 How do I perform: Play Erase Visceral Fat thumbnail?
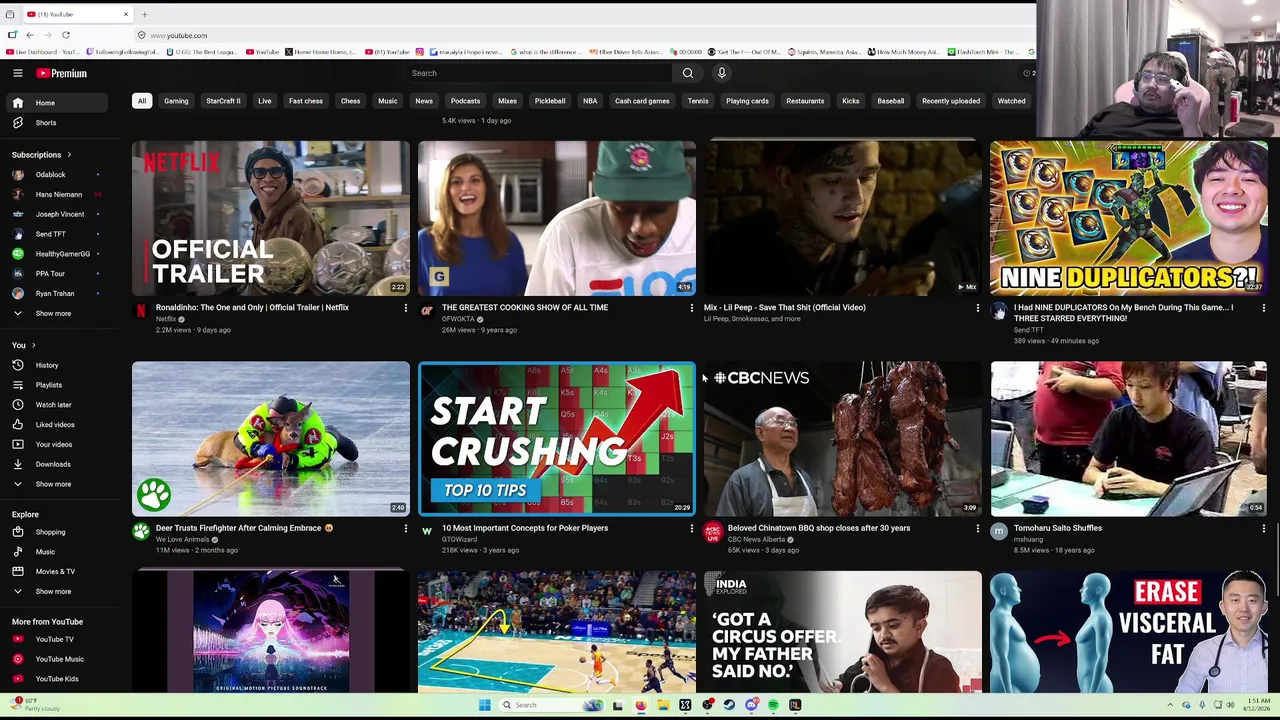[x=1129, y=632]
